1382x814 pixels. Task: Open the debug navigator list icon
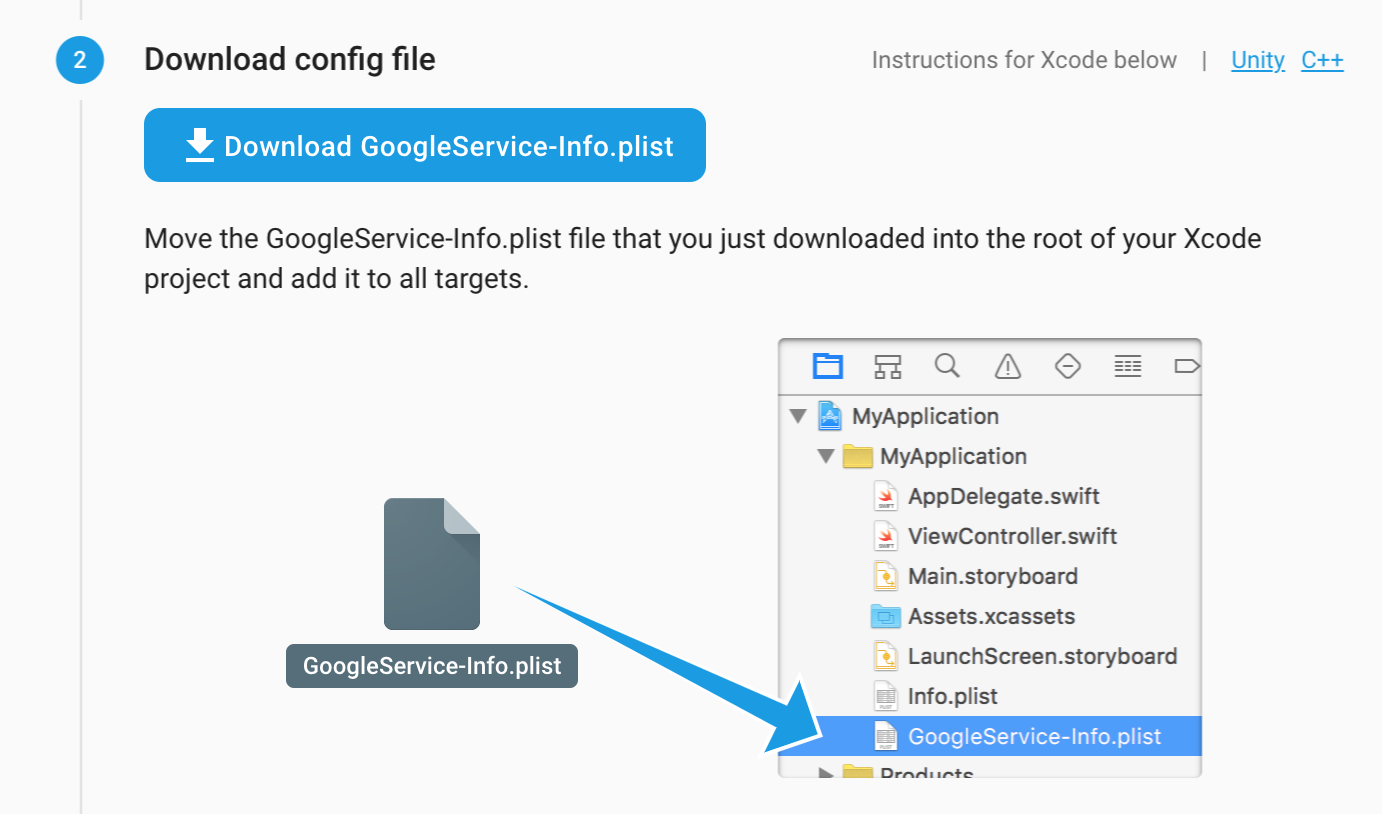pos(1127,367)
